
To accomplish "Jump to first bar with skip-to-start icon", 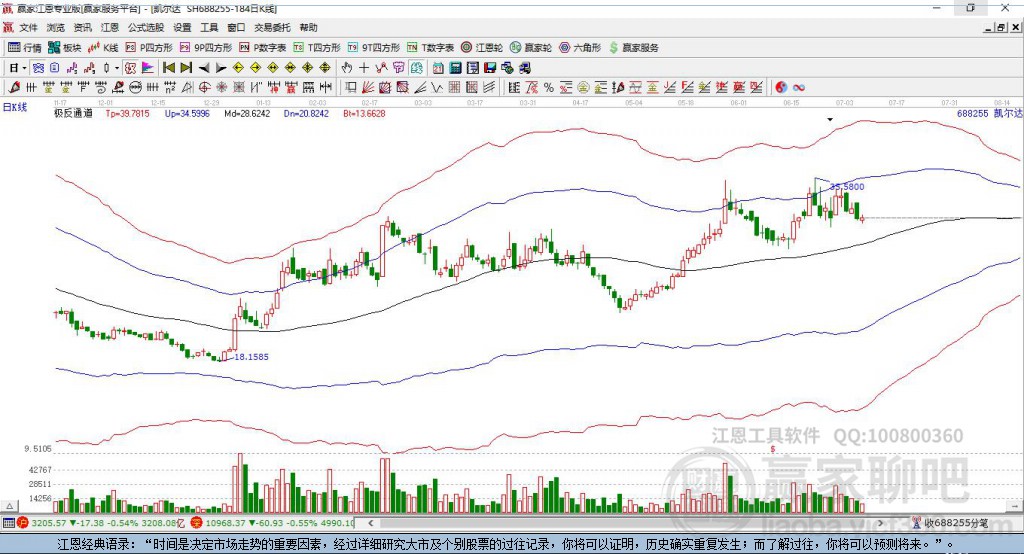I will [x=168, y=68].
